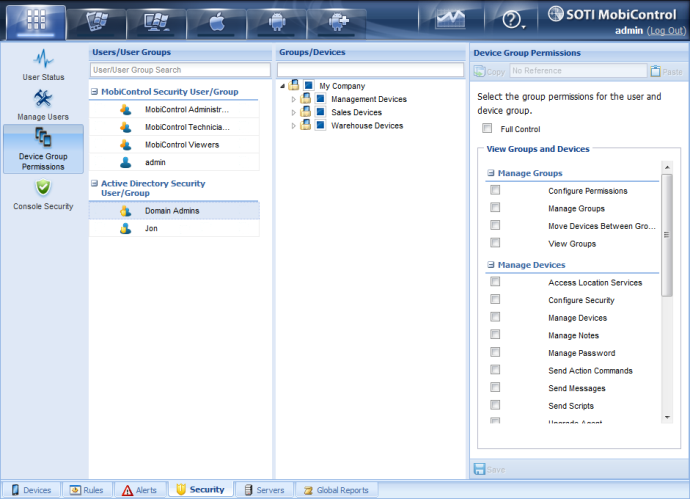Click the permissions scroll up arrow

(x=667, y=167)
